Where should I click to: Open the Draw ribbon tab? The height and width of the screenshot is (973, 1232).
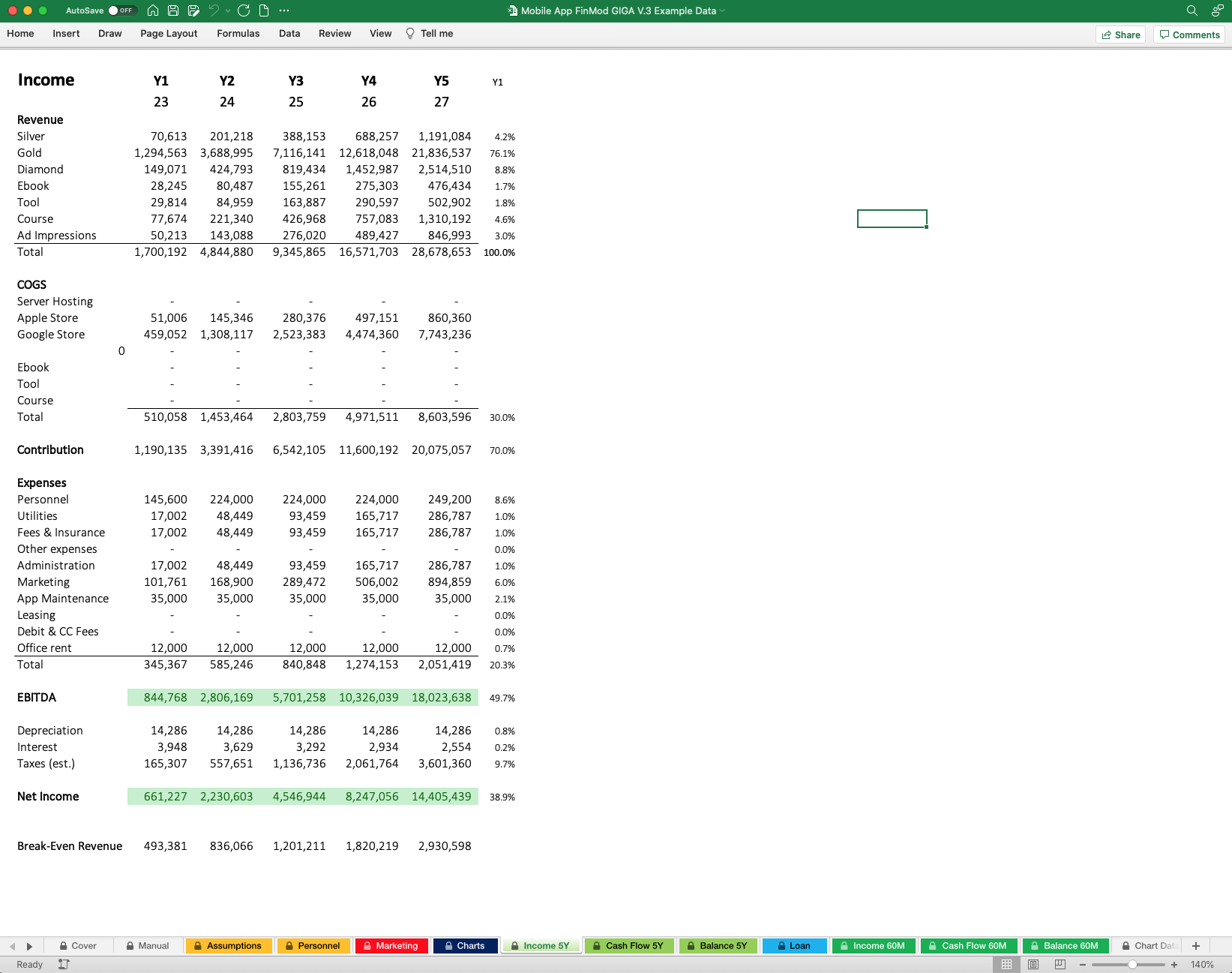click(110, 34)
